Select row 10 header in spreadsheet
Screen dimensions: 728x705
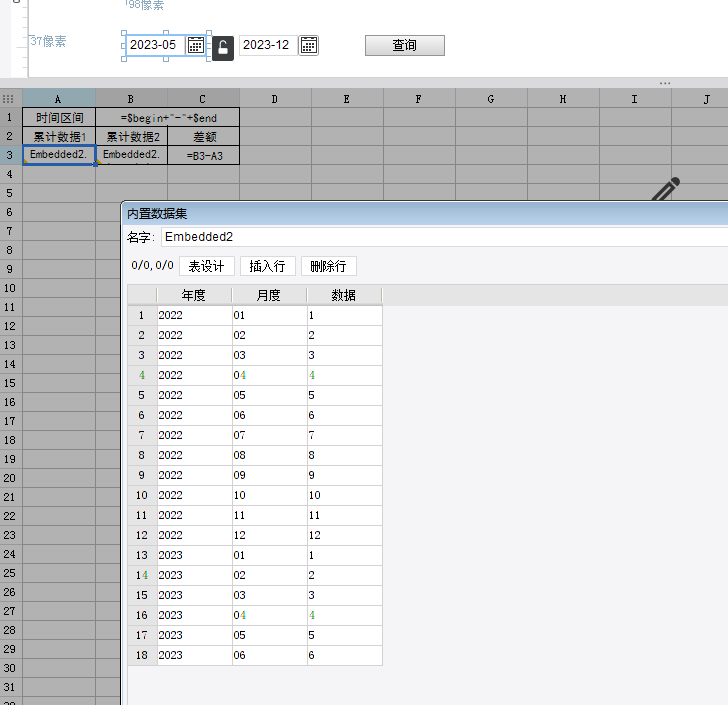10,288
